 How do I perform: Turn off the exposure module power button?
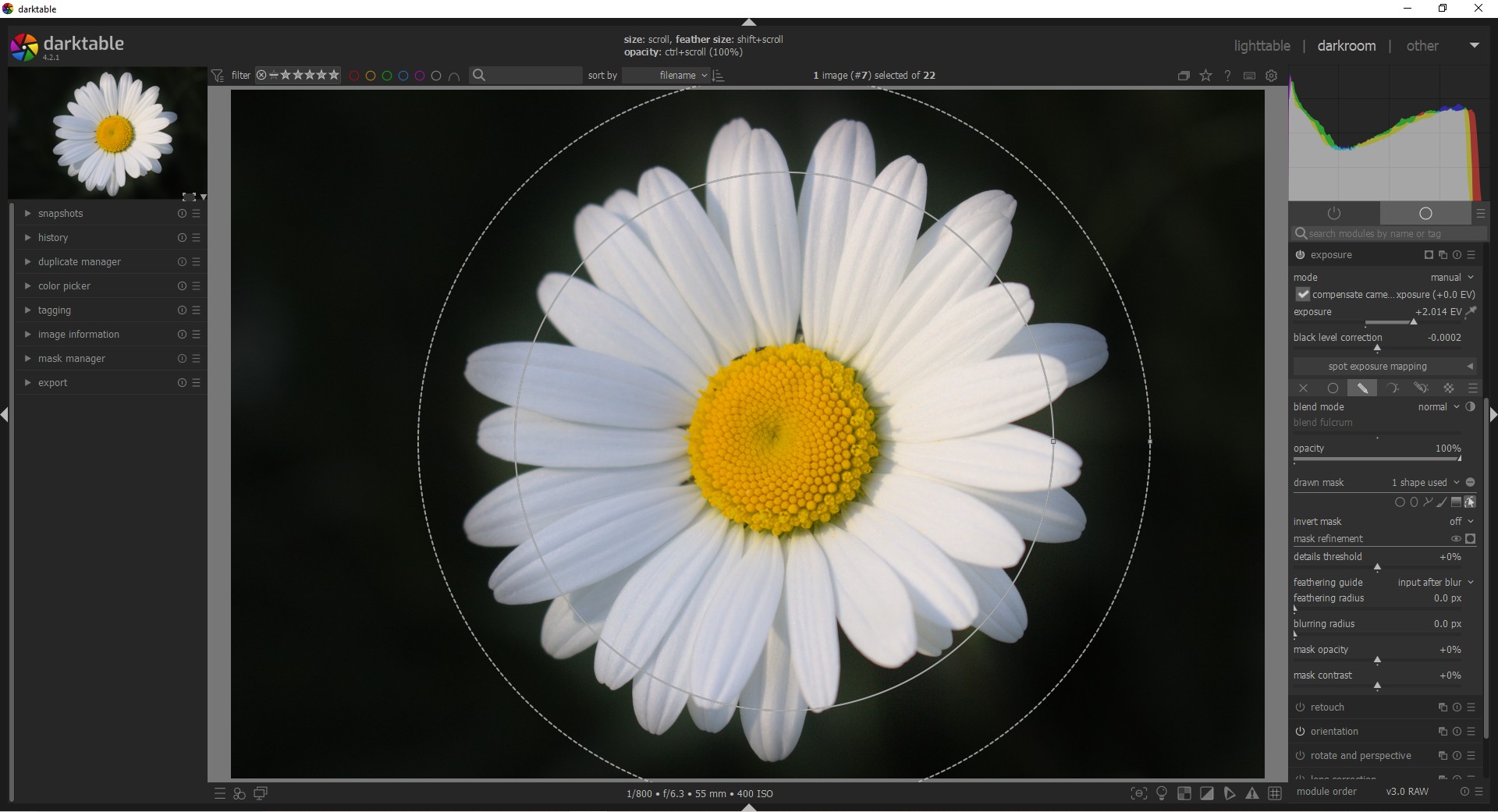pos(1300,255)
